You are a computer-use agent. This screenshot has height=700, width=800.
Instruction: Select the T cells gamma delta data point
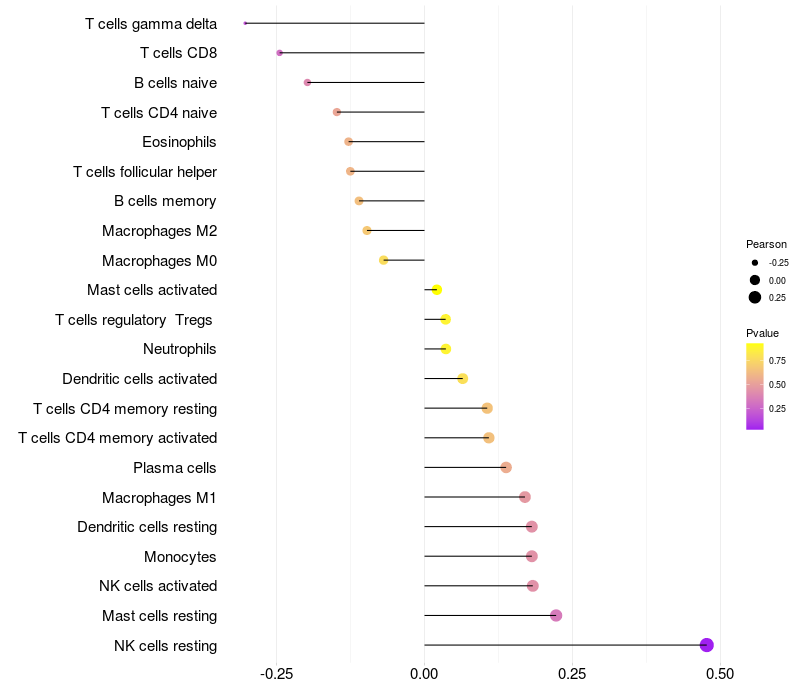click(x=245, y=23)
